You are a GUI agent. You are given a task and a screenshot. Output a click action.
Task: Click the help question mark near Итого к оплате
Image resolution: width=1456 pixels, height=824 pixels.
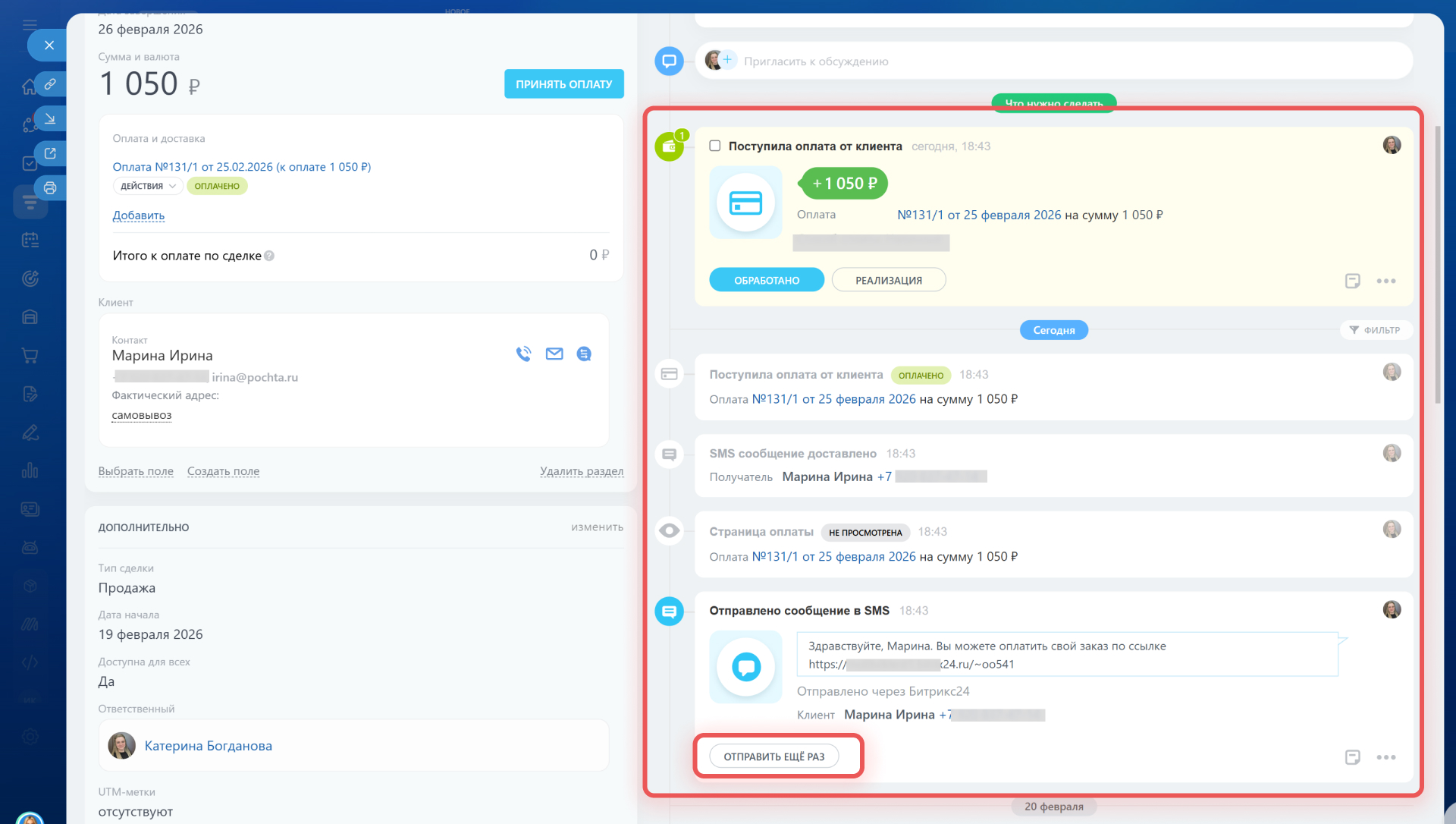pos(269,256)
